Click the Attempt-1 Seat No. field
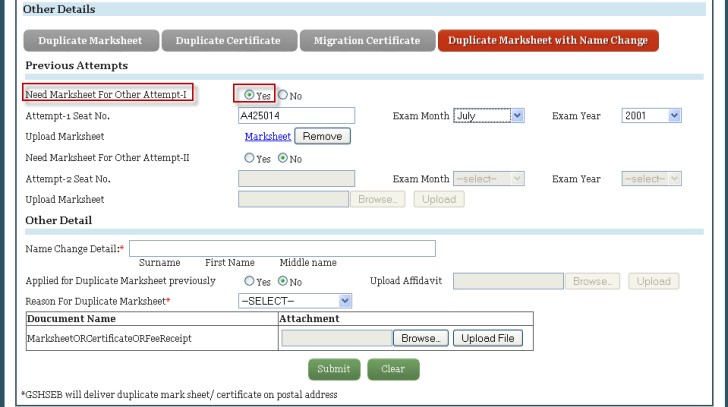The height and width of the screenshot is (407, 728). 297,116
